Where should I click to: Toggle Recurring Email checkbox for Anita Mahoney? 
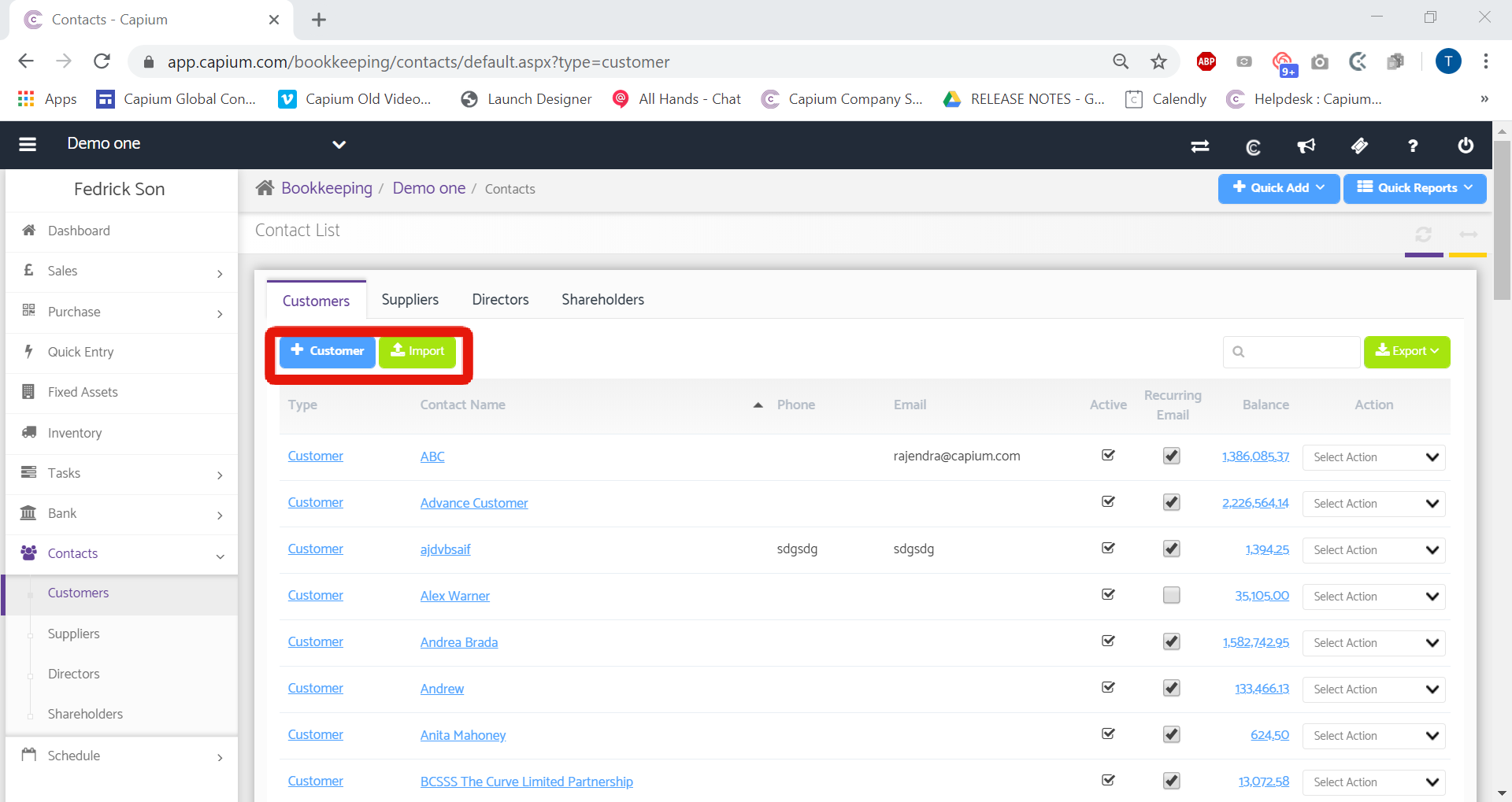(1172, 735)
